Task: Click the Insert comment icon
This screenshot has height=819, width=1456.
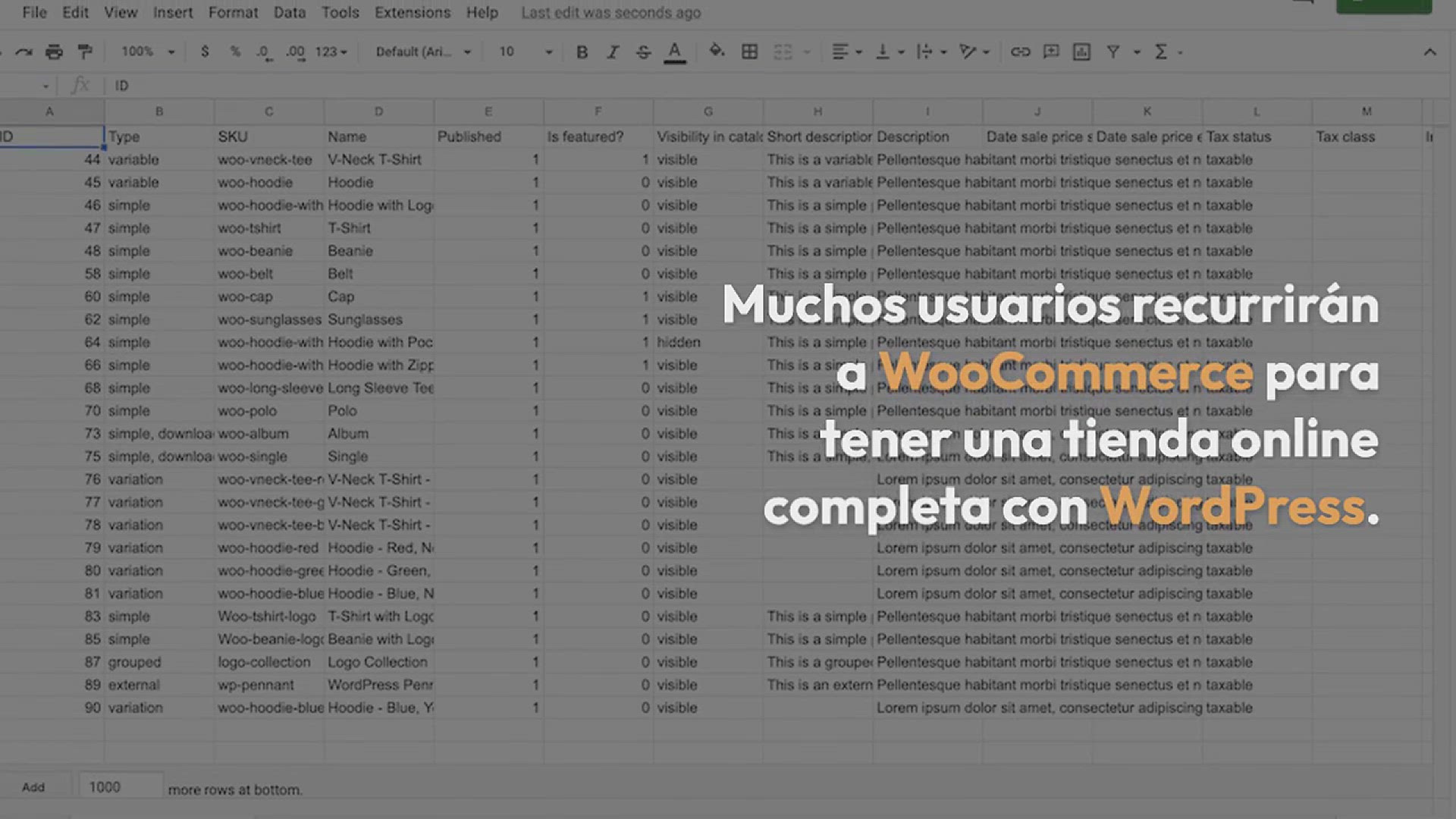Action: [x=1051, y=52]
